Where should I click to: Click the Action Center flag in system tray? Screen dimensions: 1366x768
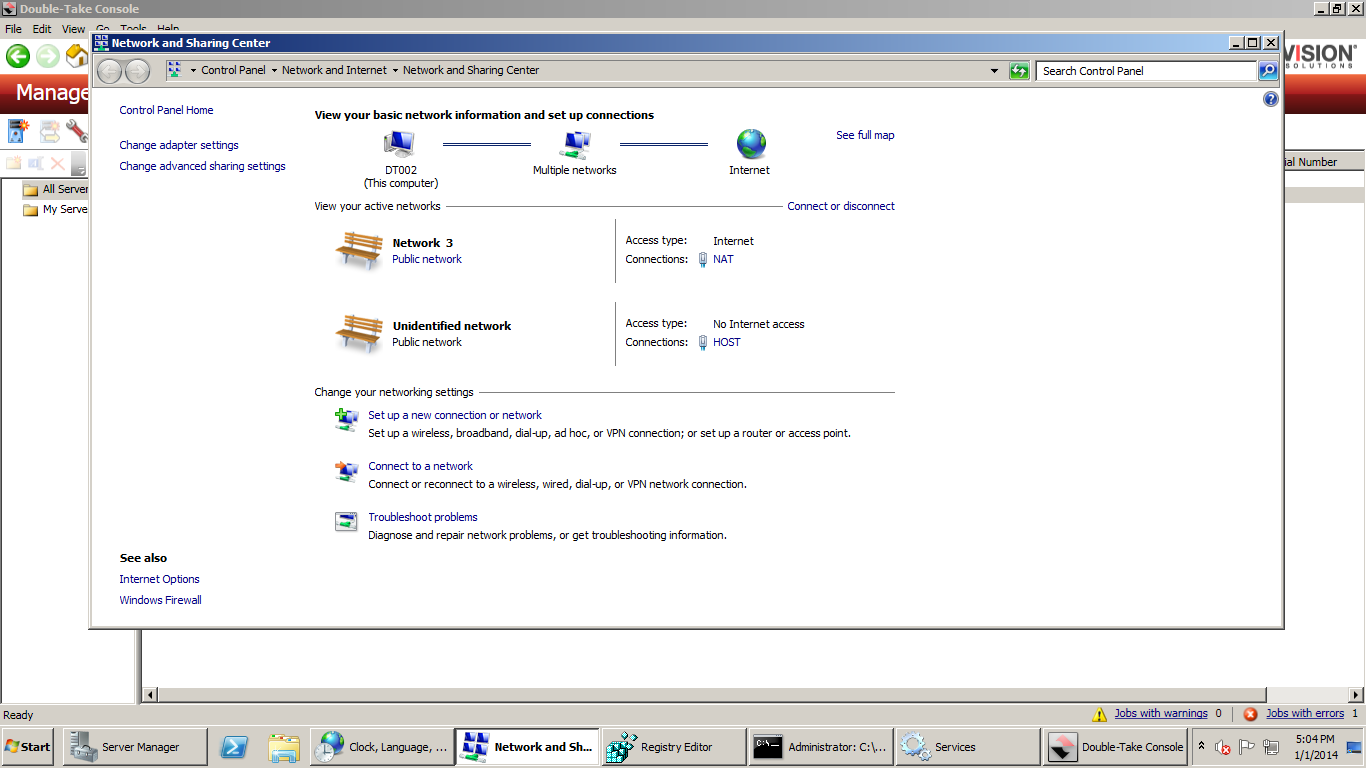1246,747
